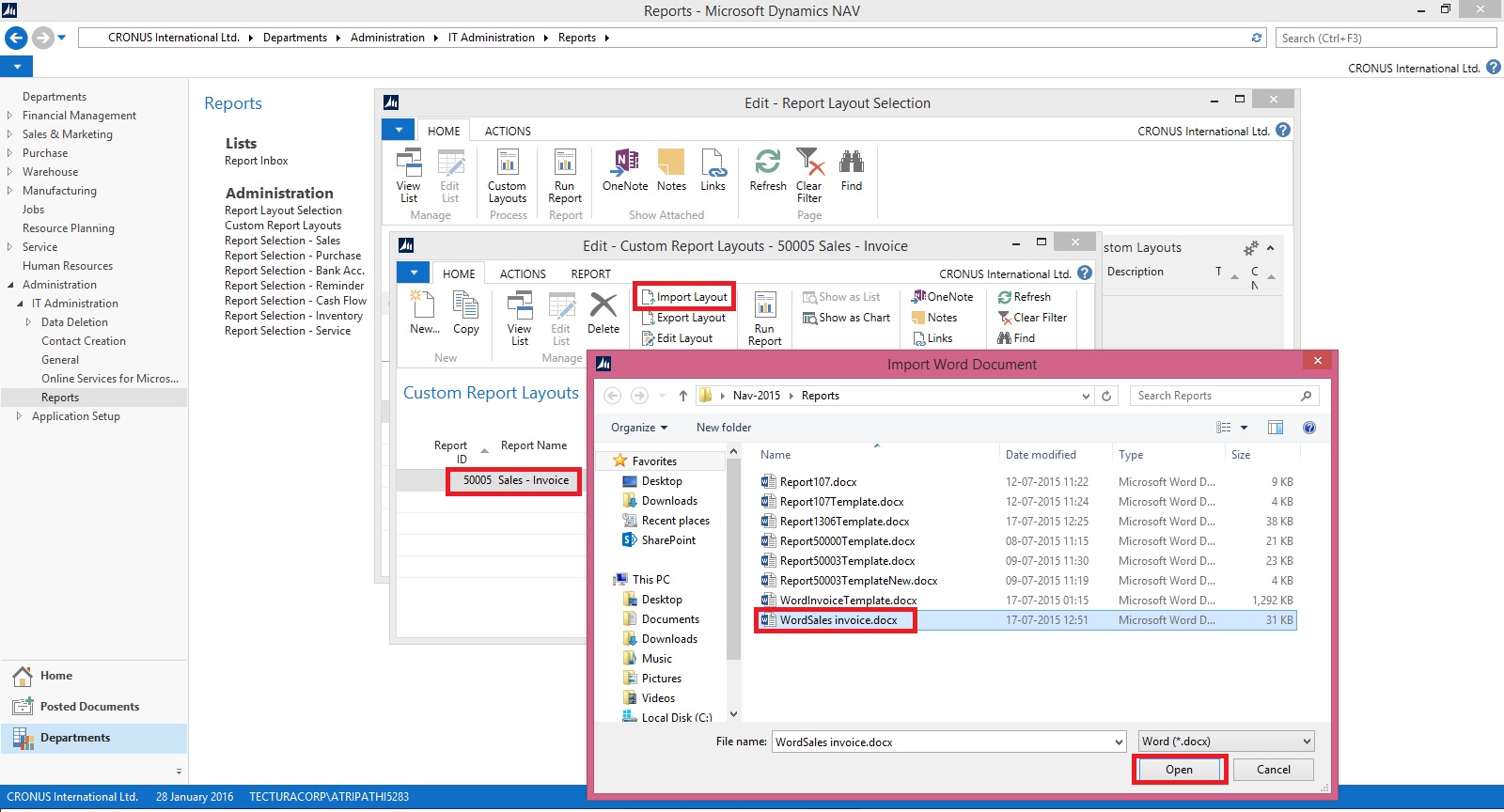Click the Open button
This screenshot has width=1504, height=812.
coord(1179,770)
